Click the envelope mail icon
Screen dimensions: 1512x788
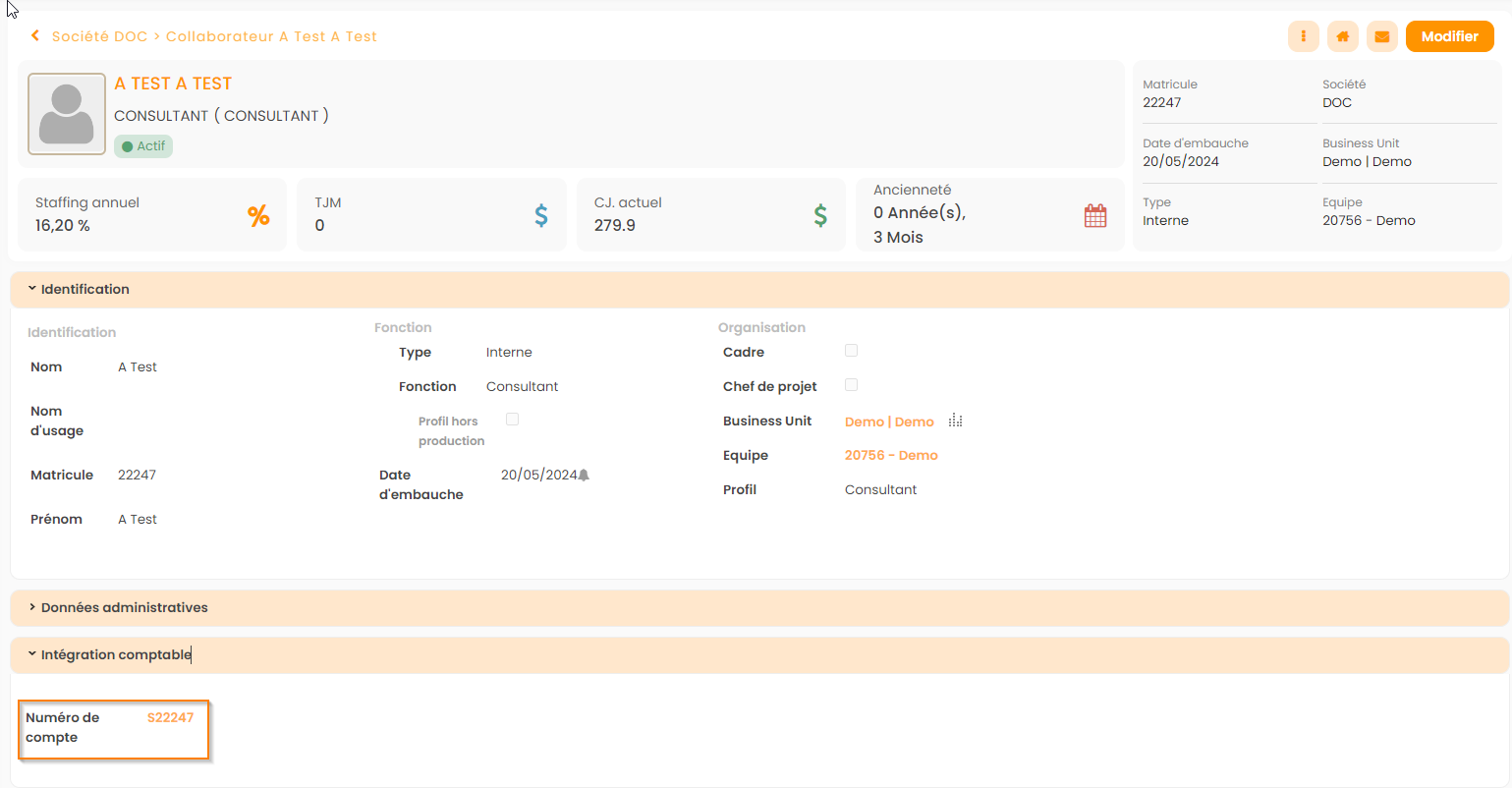click(1381, 36)
